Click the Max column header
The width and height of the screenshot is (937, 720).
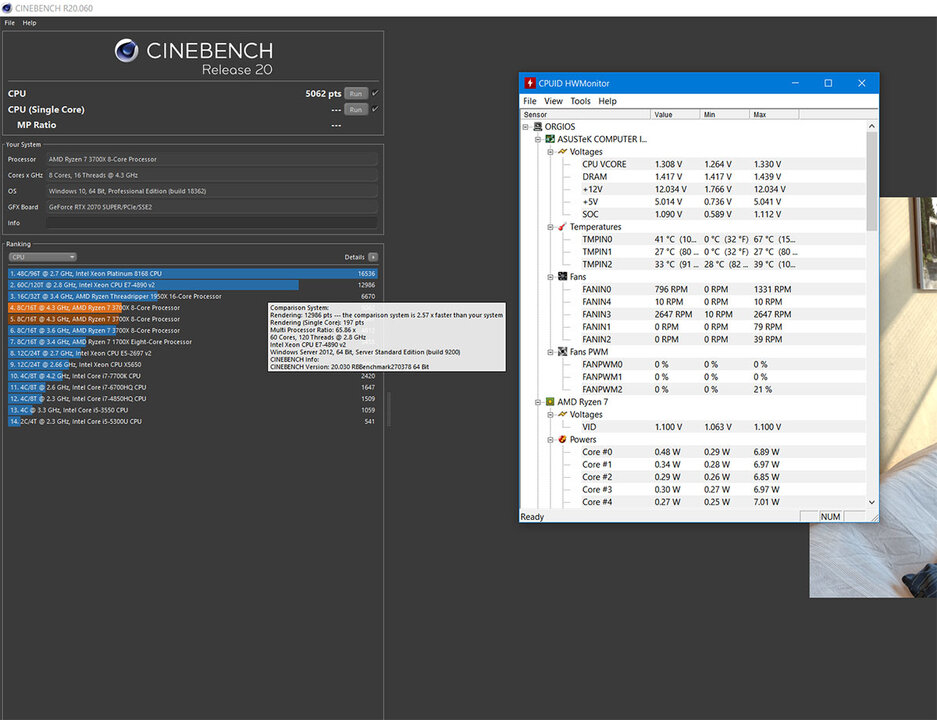click(x=774, y=114)
